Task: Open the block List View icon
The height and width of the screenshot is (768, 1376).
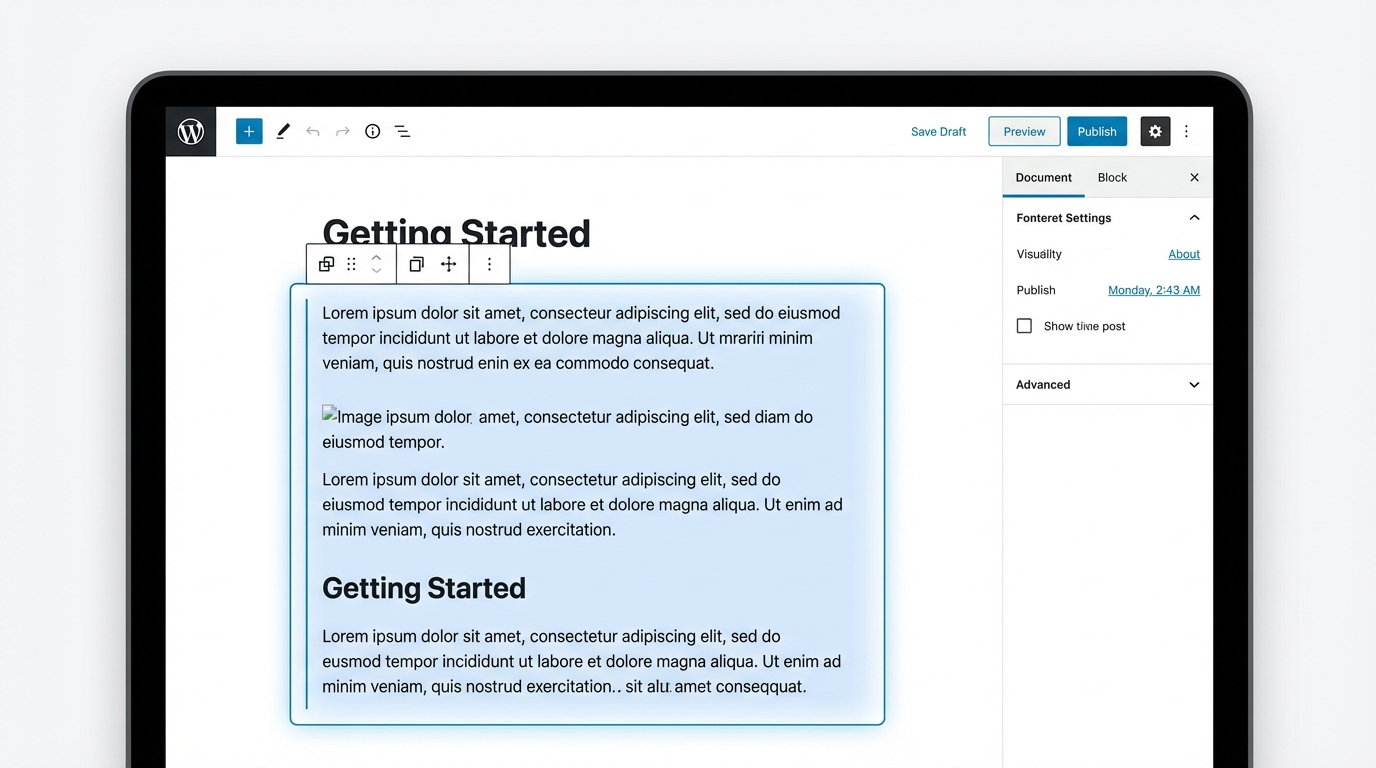Action: coord(402,131)
